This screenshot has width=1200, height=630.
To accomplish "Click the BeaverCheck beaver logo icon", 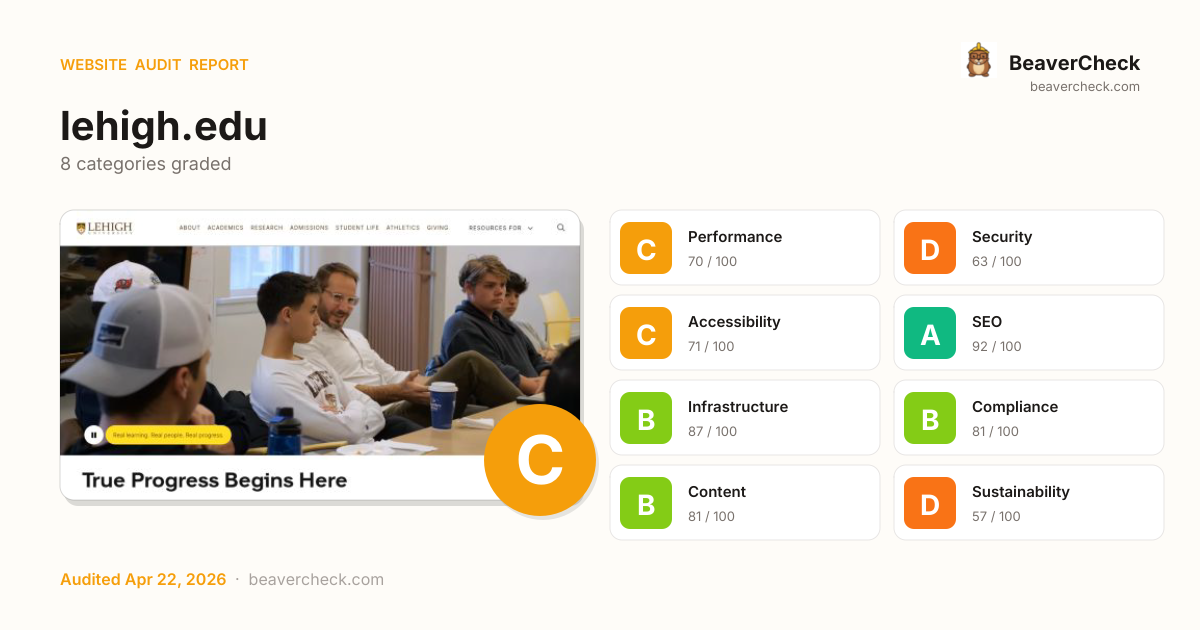I will click(x=978, y=61).
